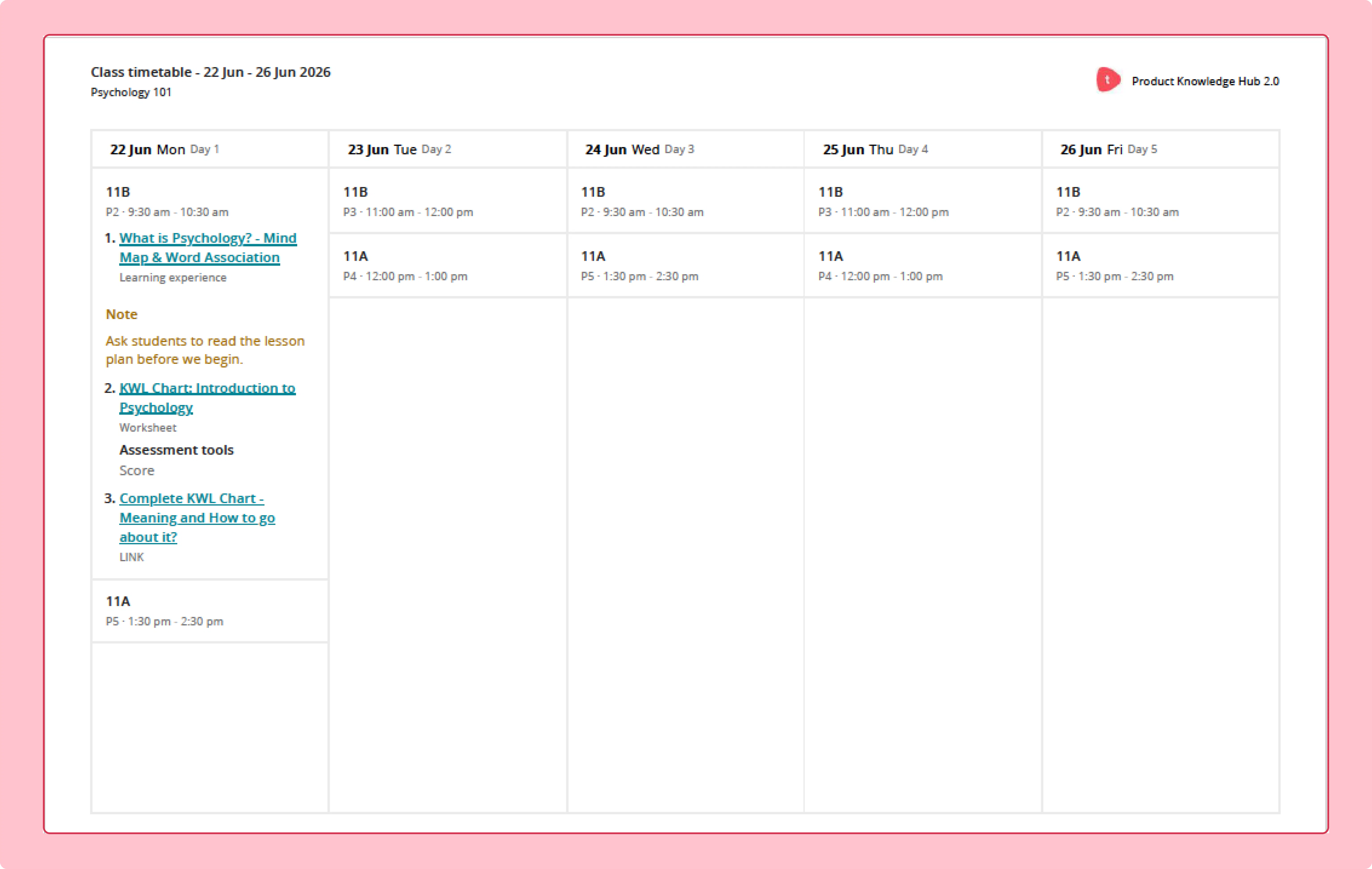Select the '23 Jun Tue Day 2' column header

(448, 149)
